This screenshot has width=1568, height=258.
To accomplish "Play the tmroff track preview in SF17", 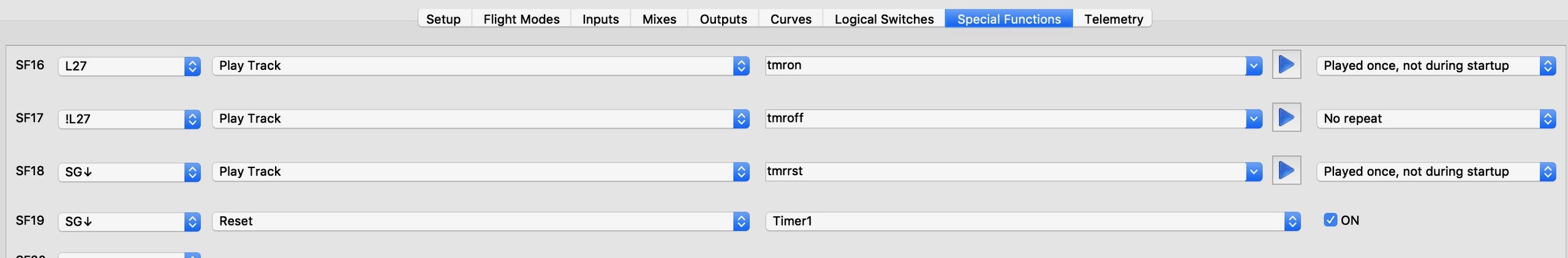I will [1286, 117].
